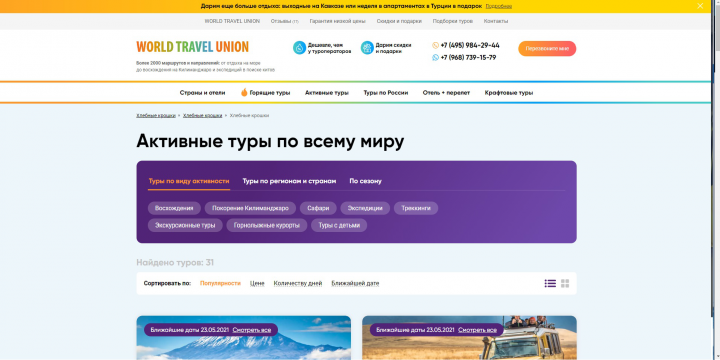Filter by Сафари tag

click(318, 208)
